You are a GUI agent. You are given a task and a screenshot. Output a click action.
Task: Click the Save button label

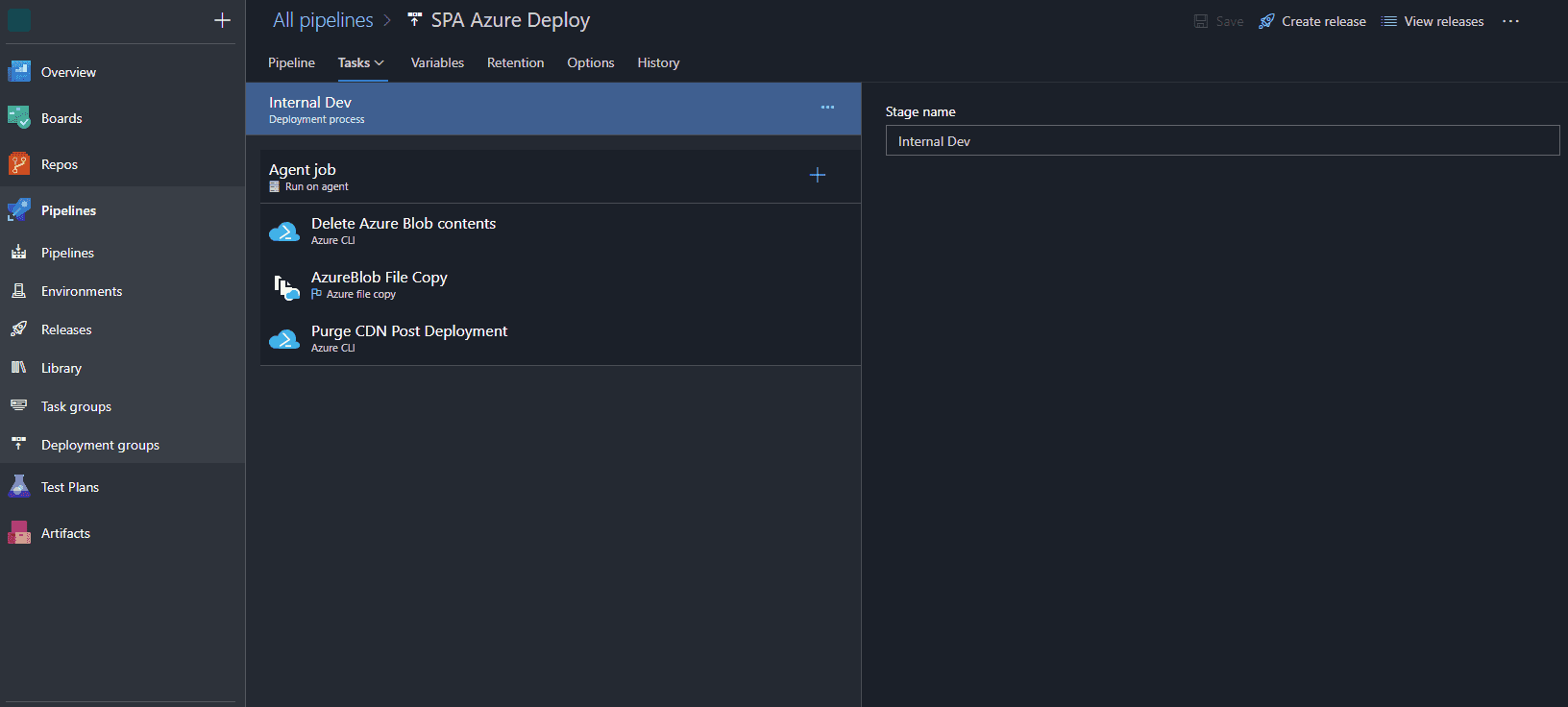[x=1230, y=21]
